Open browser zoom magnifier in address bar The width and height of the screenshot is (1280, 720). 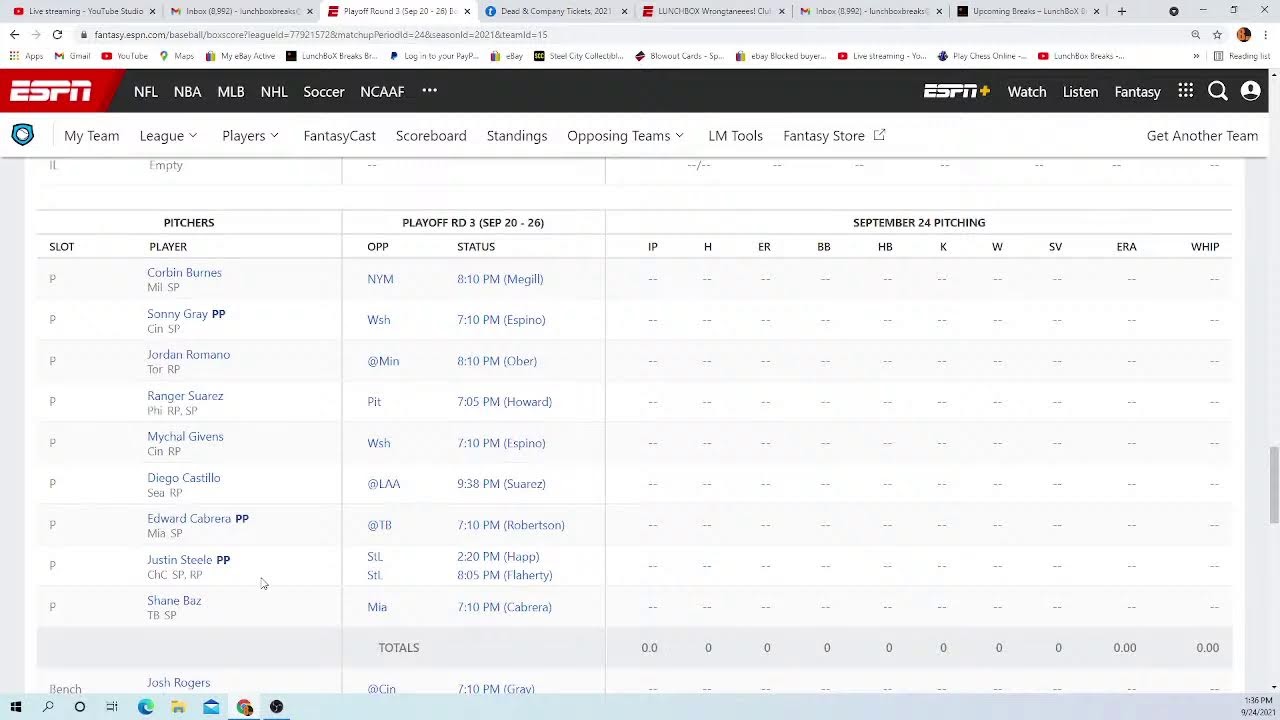click(1196, 34)
